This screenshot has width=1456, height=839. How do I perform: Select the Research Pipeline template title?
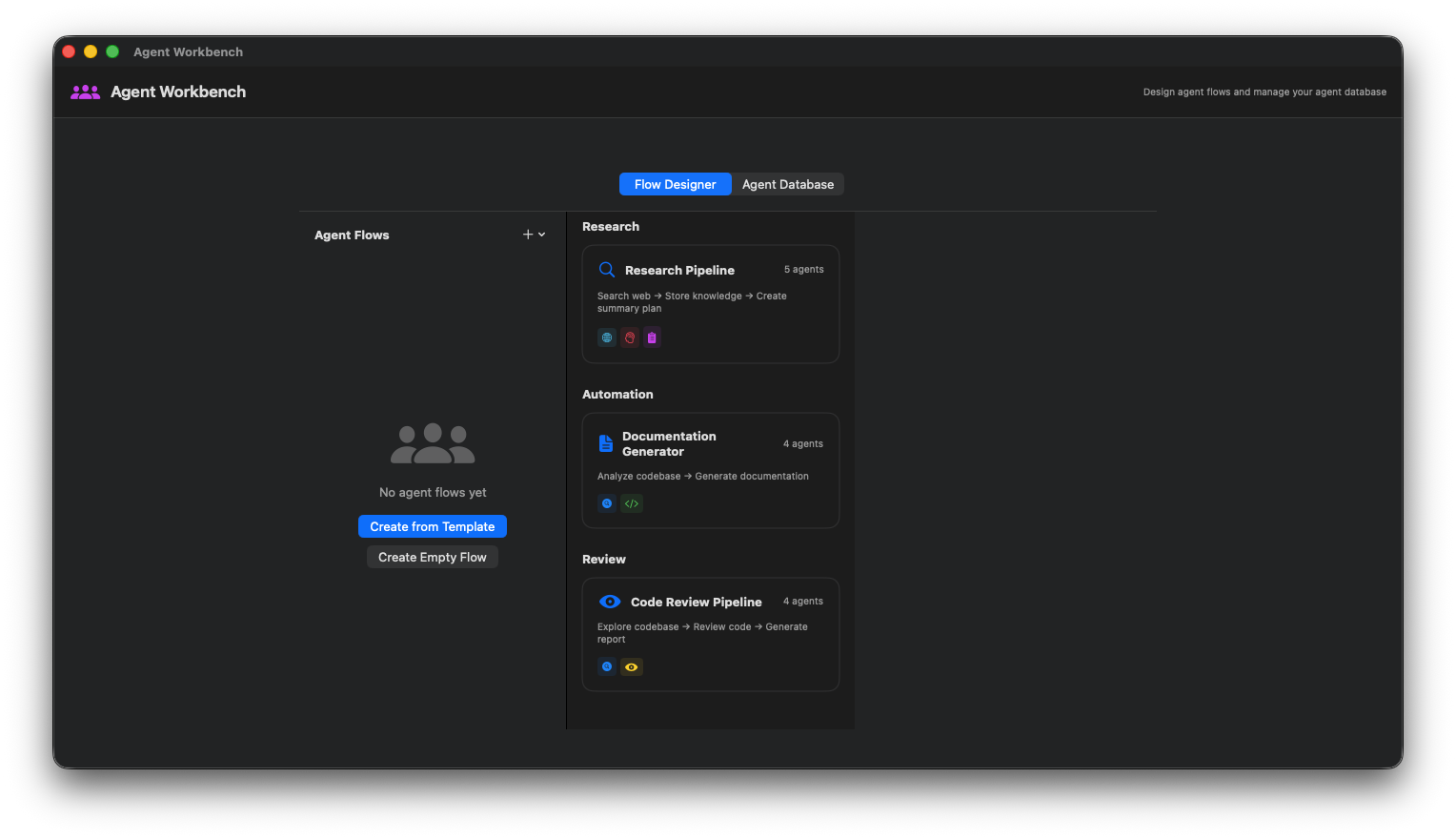(x=679, y=271)
